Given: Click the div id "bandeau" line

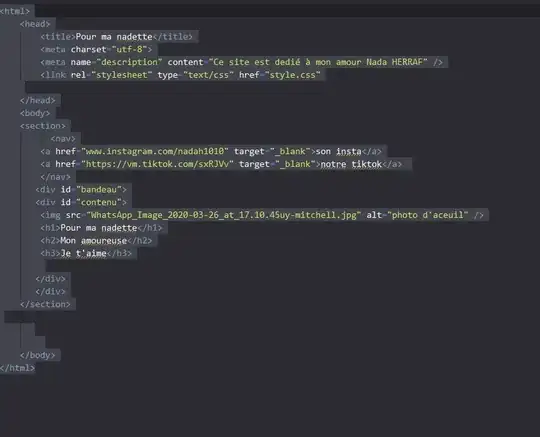Looking at the screenshot, I should tap(81, 190).
